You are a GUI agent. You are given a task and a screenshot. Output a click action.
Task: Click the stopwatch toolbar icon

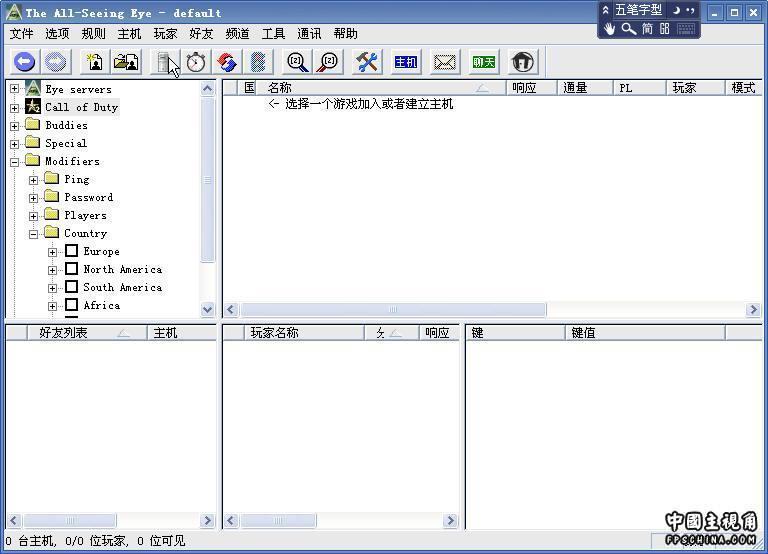click(196, 62)
